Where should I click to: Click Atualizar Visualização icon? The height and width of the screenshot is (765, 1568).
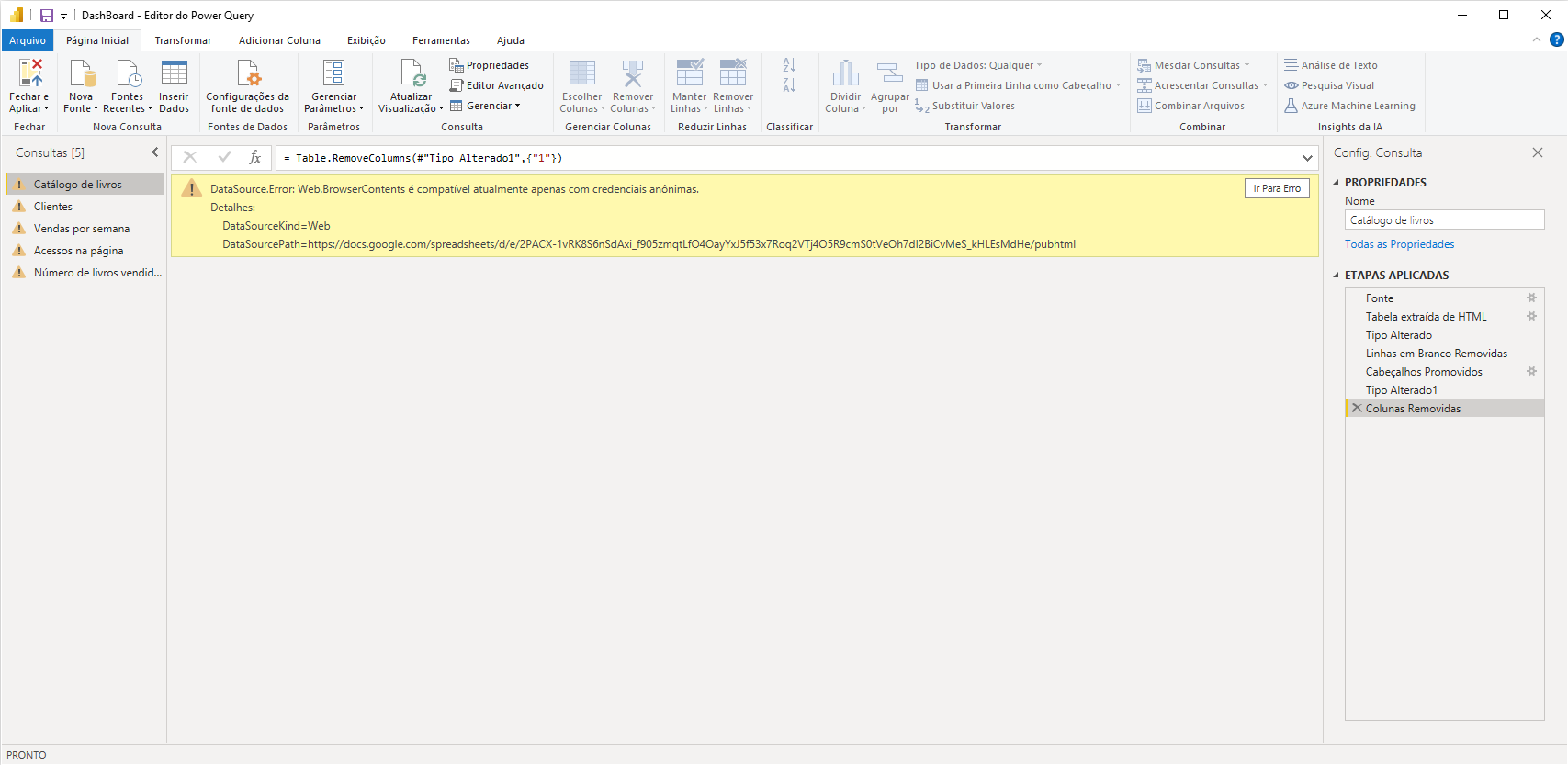coord(412,73)
